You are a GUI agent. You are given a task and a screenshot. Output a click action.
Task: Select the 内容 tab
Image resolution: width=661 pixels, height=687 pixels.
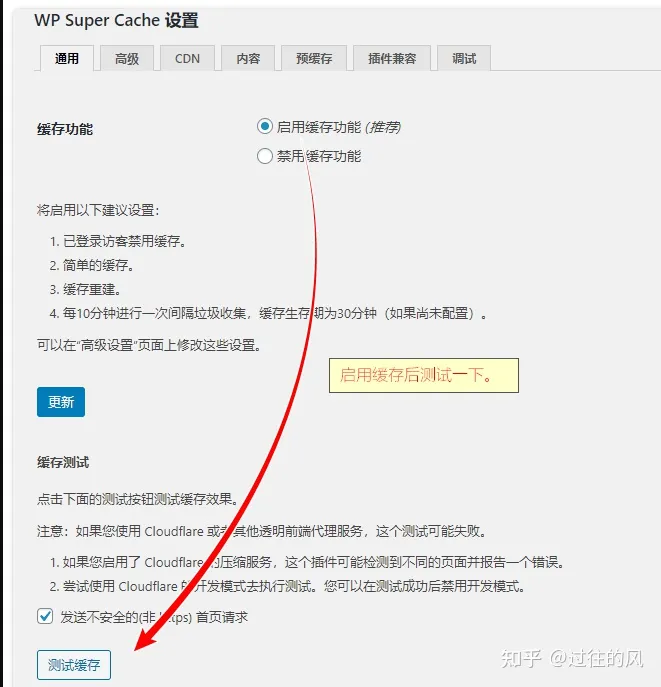click(248, 58)
